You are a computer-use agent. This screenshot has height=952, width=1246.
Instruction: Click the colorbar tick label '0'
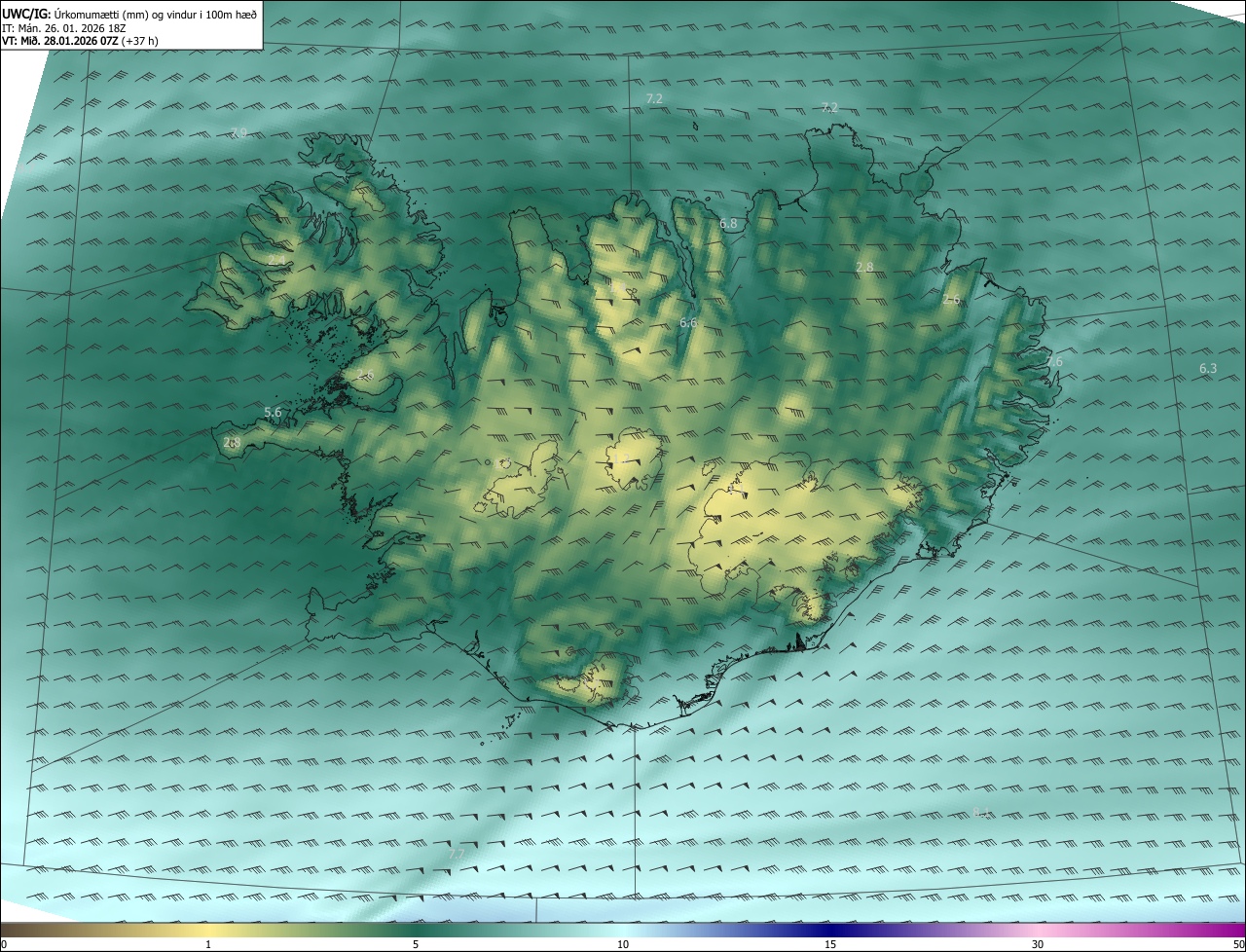[4, 944]
